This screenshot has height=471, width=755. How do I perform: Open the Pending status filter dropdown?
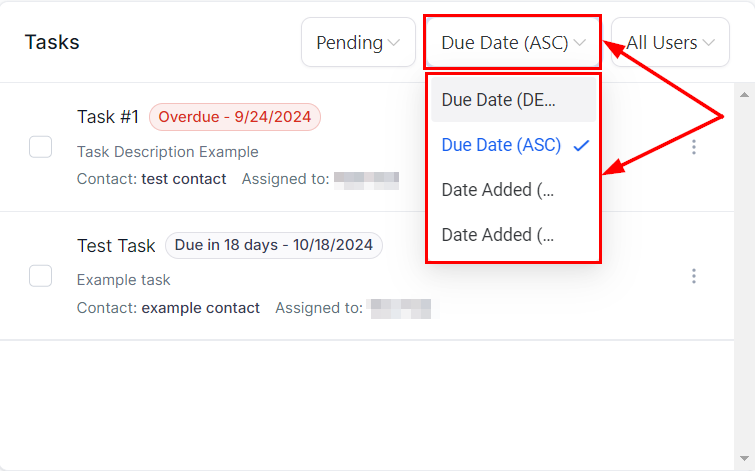coord(358,43)
